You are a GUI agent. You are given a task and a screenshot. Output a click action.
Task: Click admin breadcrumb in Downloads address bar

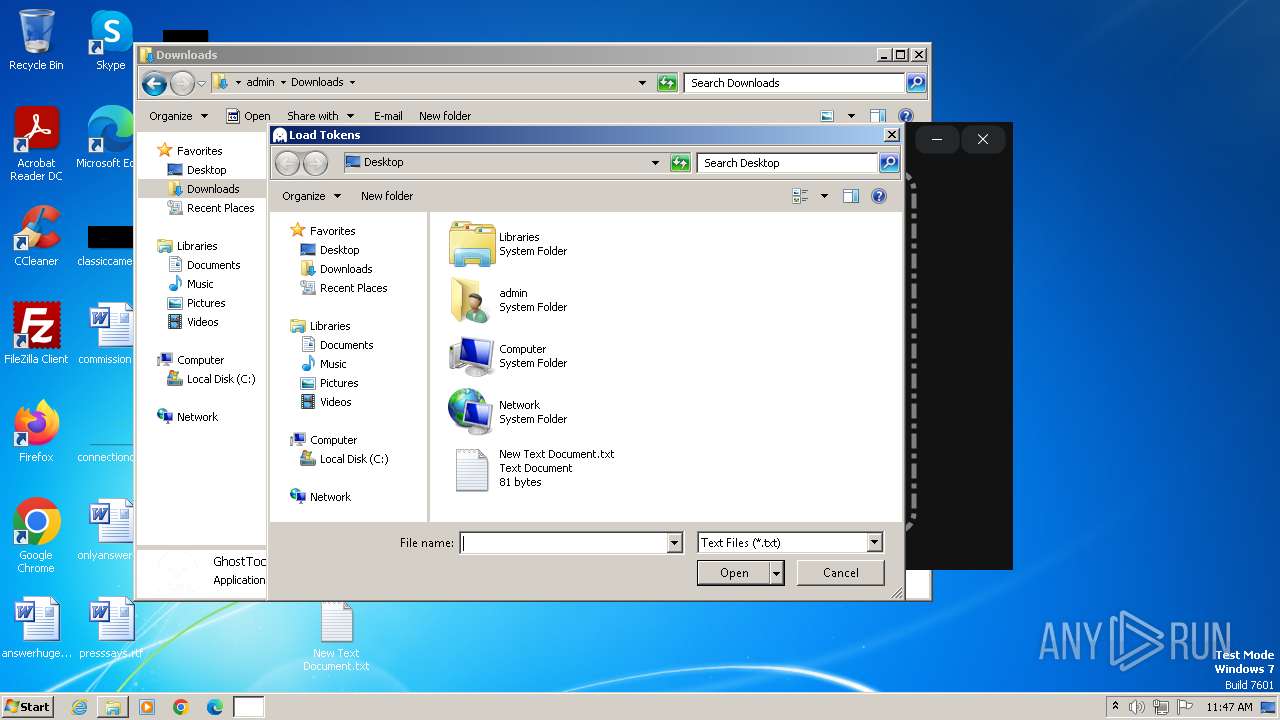pos(260,83)
